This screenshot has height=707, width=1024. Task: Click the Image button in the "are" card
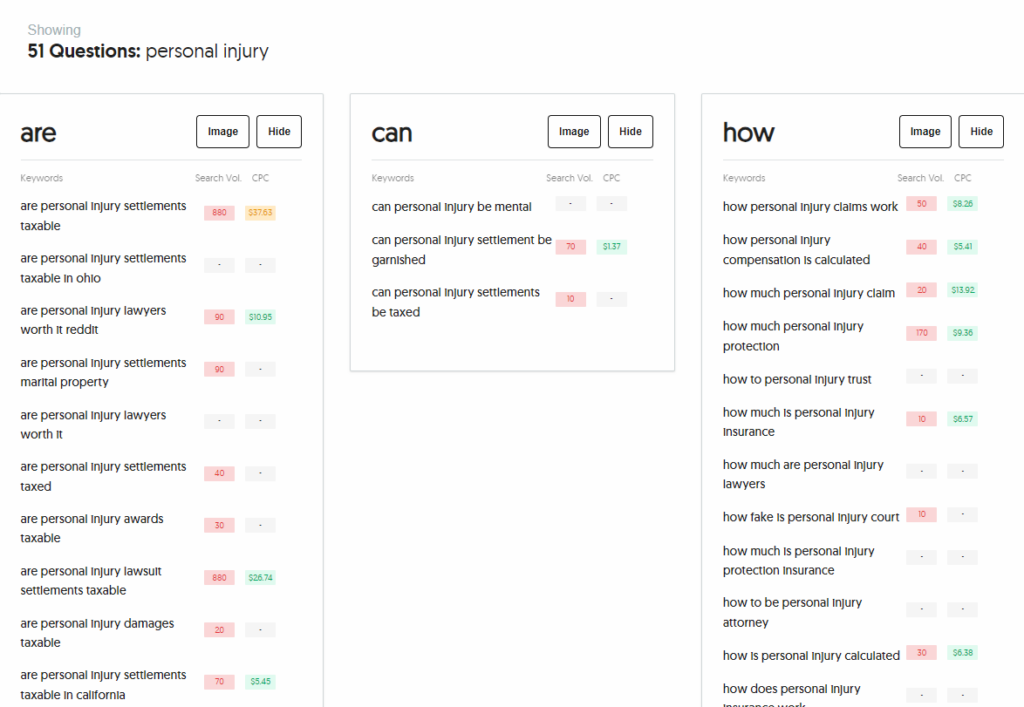(x=223, y=132)
